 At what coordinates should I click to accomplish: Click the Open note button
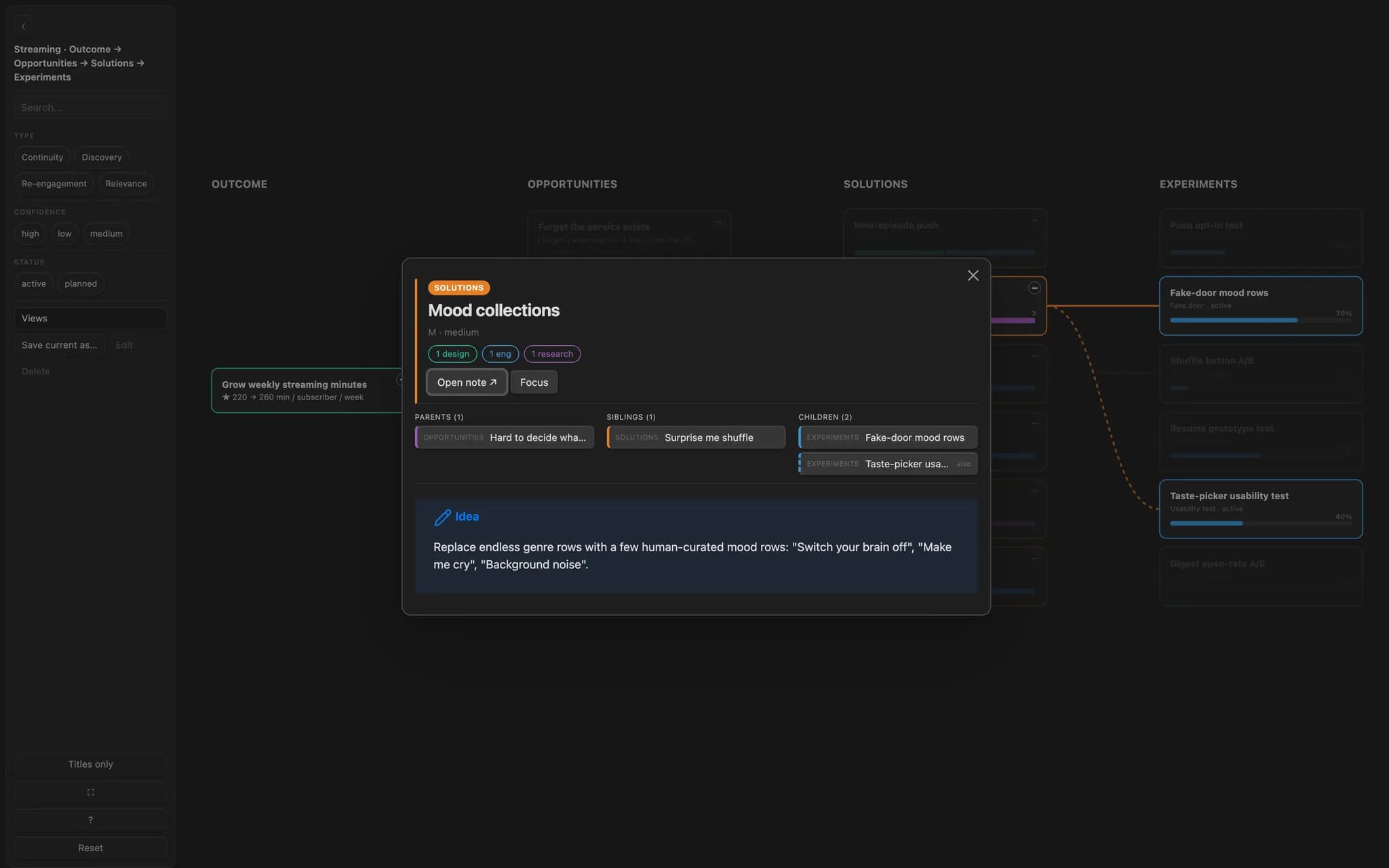[467, 382]
